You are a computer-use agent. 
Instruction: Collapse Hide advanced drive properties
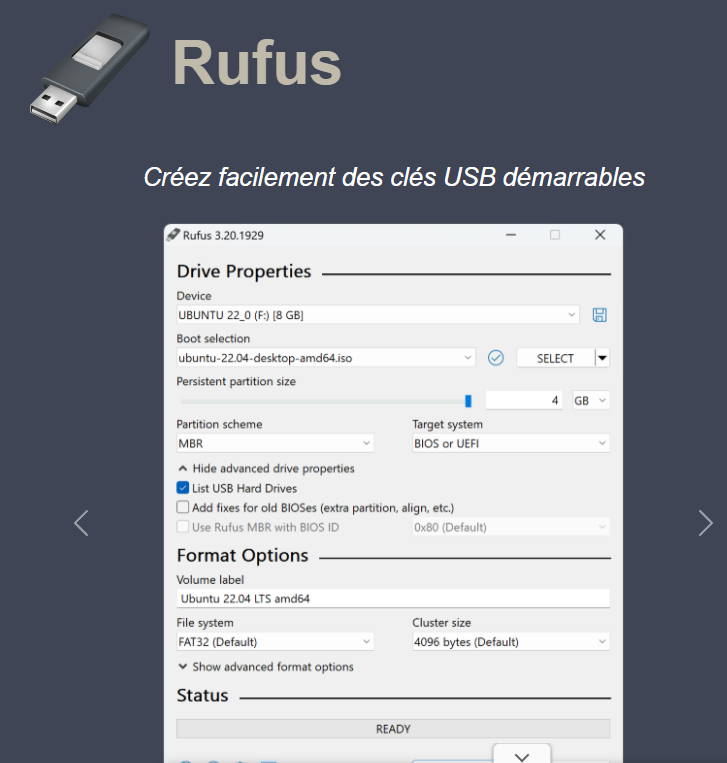pos(266,468)
